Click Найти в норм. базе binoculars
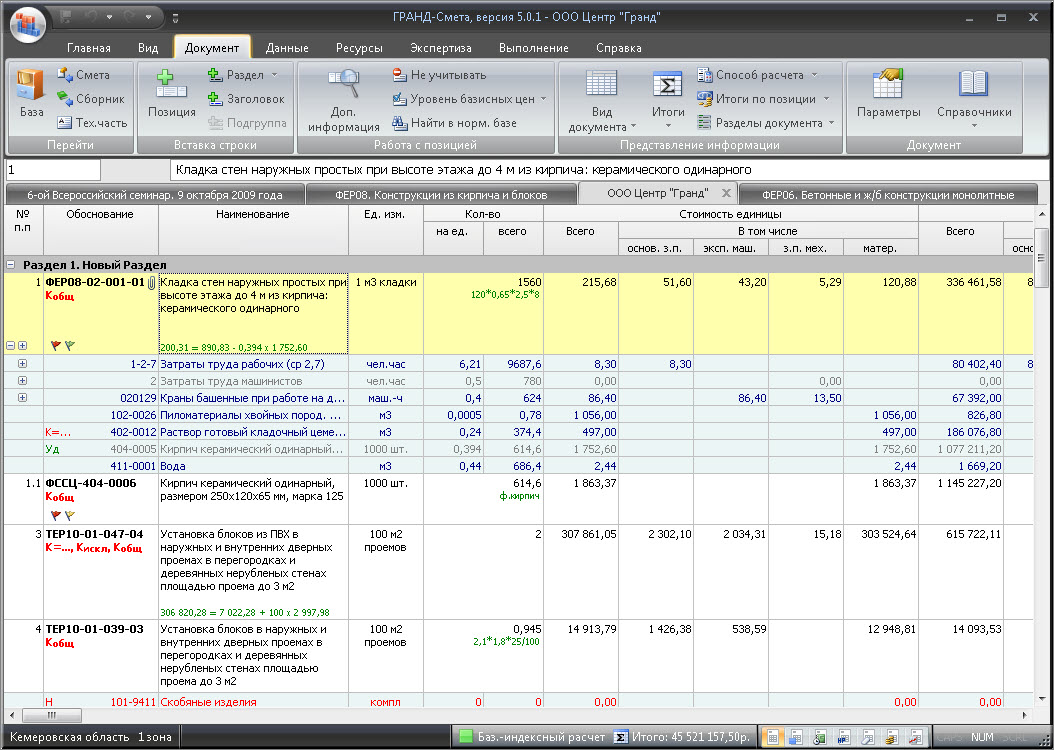Viewport: 1054px width, 750px height. point(399,123)
